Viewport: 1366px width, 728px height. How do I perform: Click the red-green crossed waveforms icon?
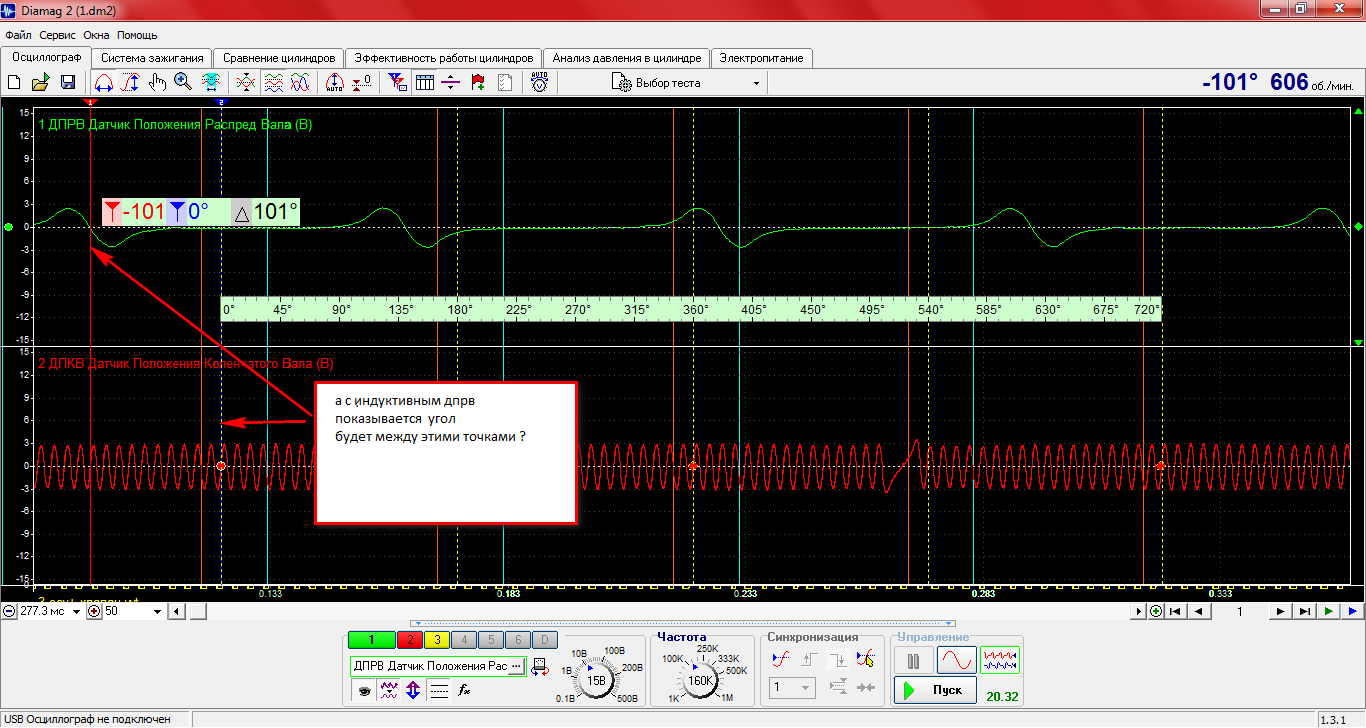247,83
